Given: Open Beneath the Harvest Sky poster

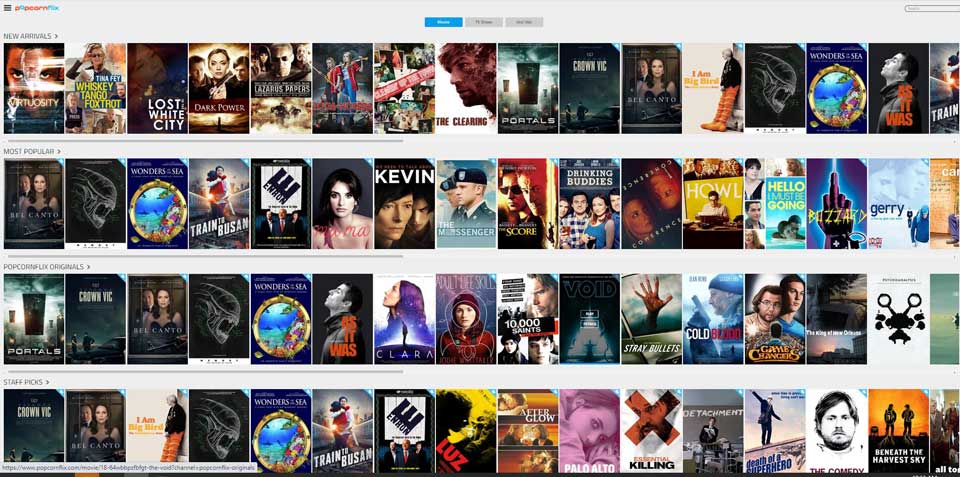Looking at the screenshot, I should pyautogui.click(x=899, y=431).
